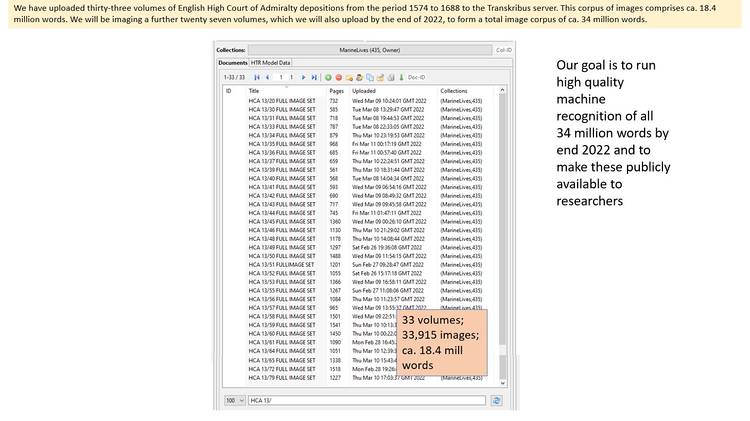Click the green add document icon
This screenshot has height=421, width=750.
coord(330,77)
